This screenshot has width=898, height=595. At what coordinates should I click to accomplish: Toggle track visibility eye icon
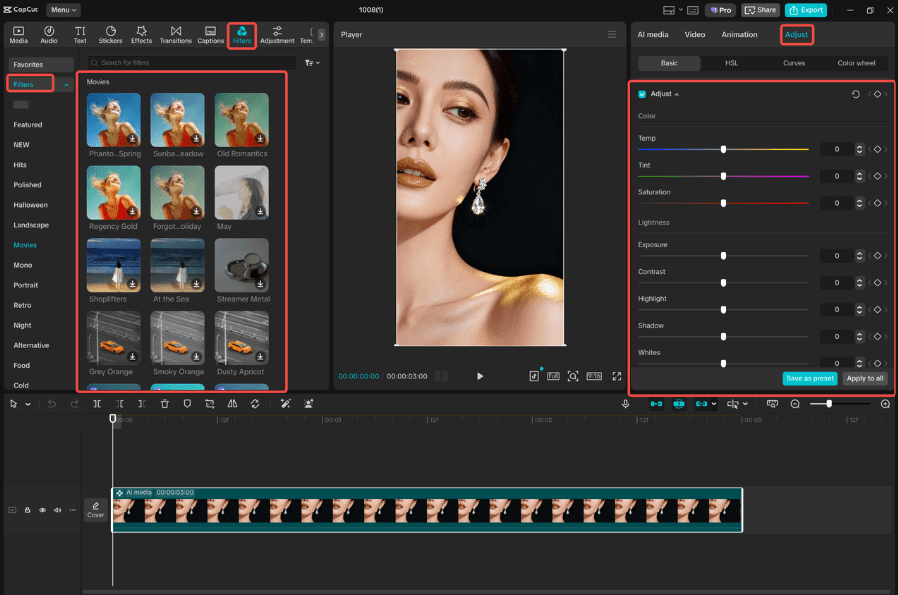(42, 510)
